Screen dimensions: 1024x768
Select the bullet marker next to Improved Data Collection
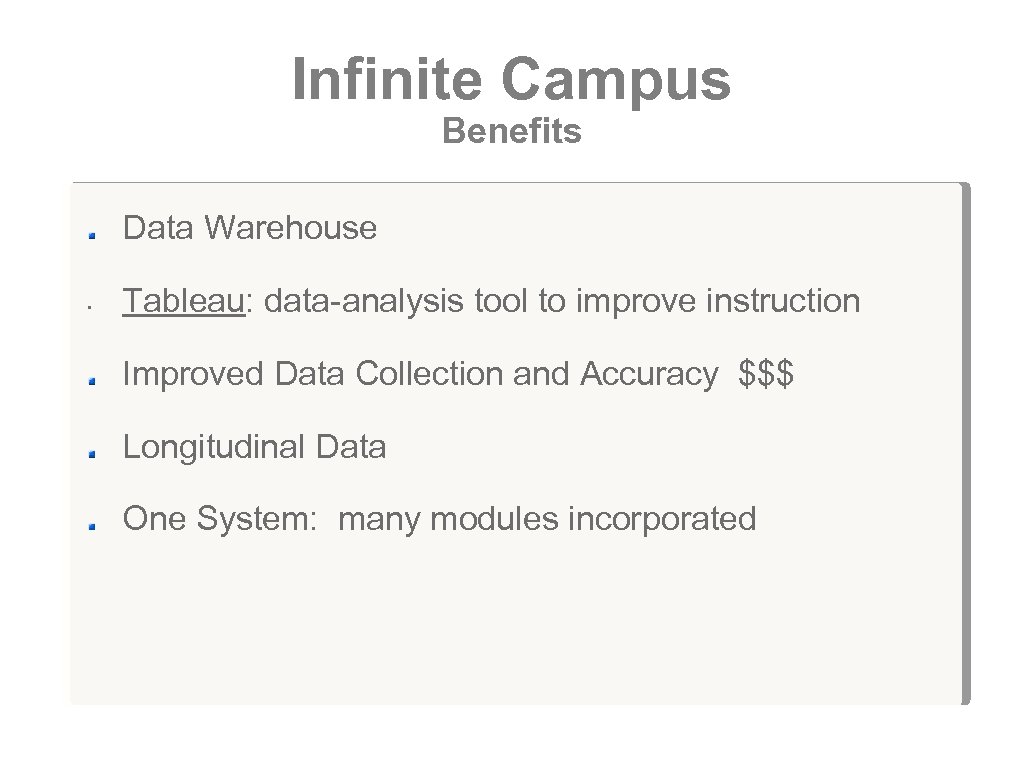[x=90, y=380]
